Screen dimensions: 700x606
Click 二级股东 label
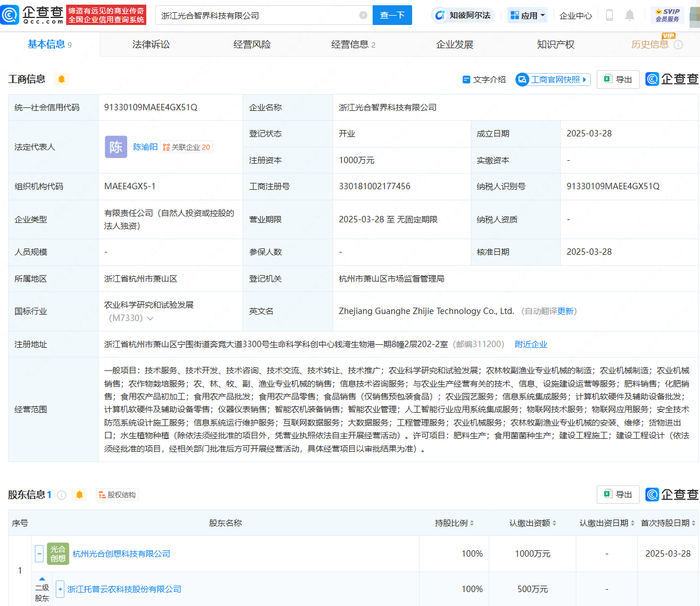click(42, 593)
